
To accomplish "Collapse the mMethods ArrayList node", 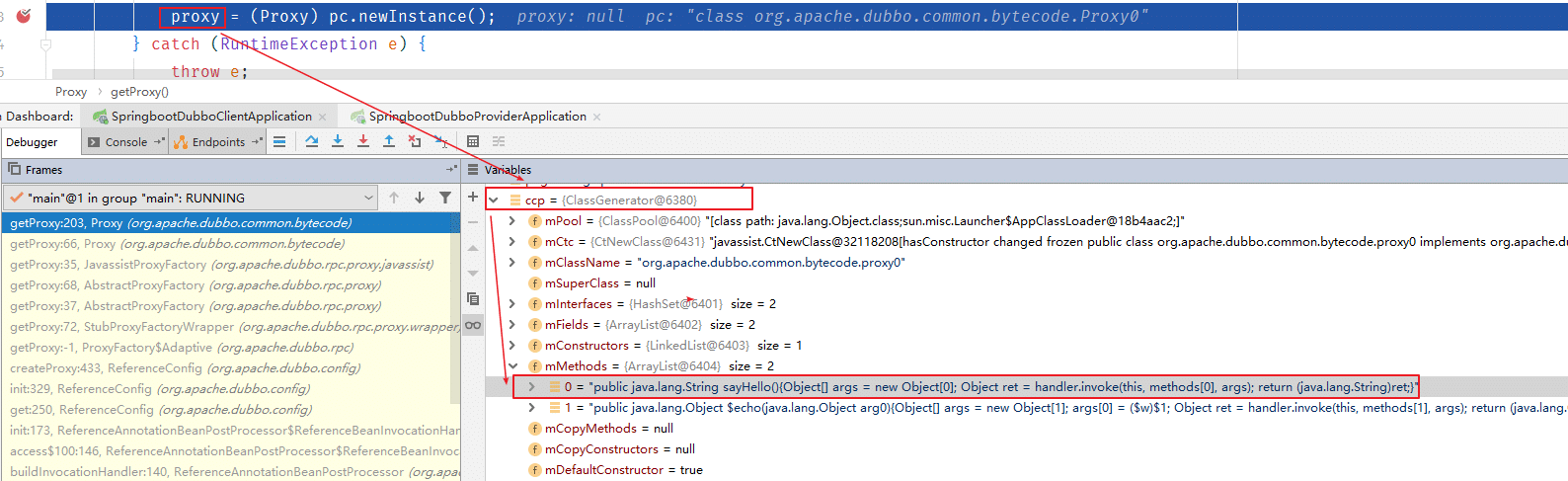I will (x=511, y=366).
